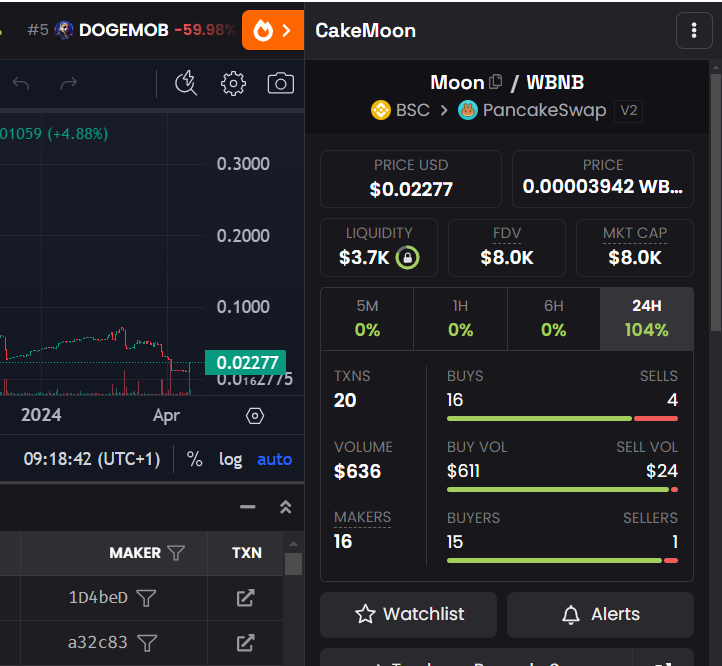Open the PancakeSwap DEX link
The image size is (722, 666).
[x=532, y=110]
